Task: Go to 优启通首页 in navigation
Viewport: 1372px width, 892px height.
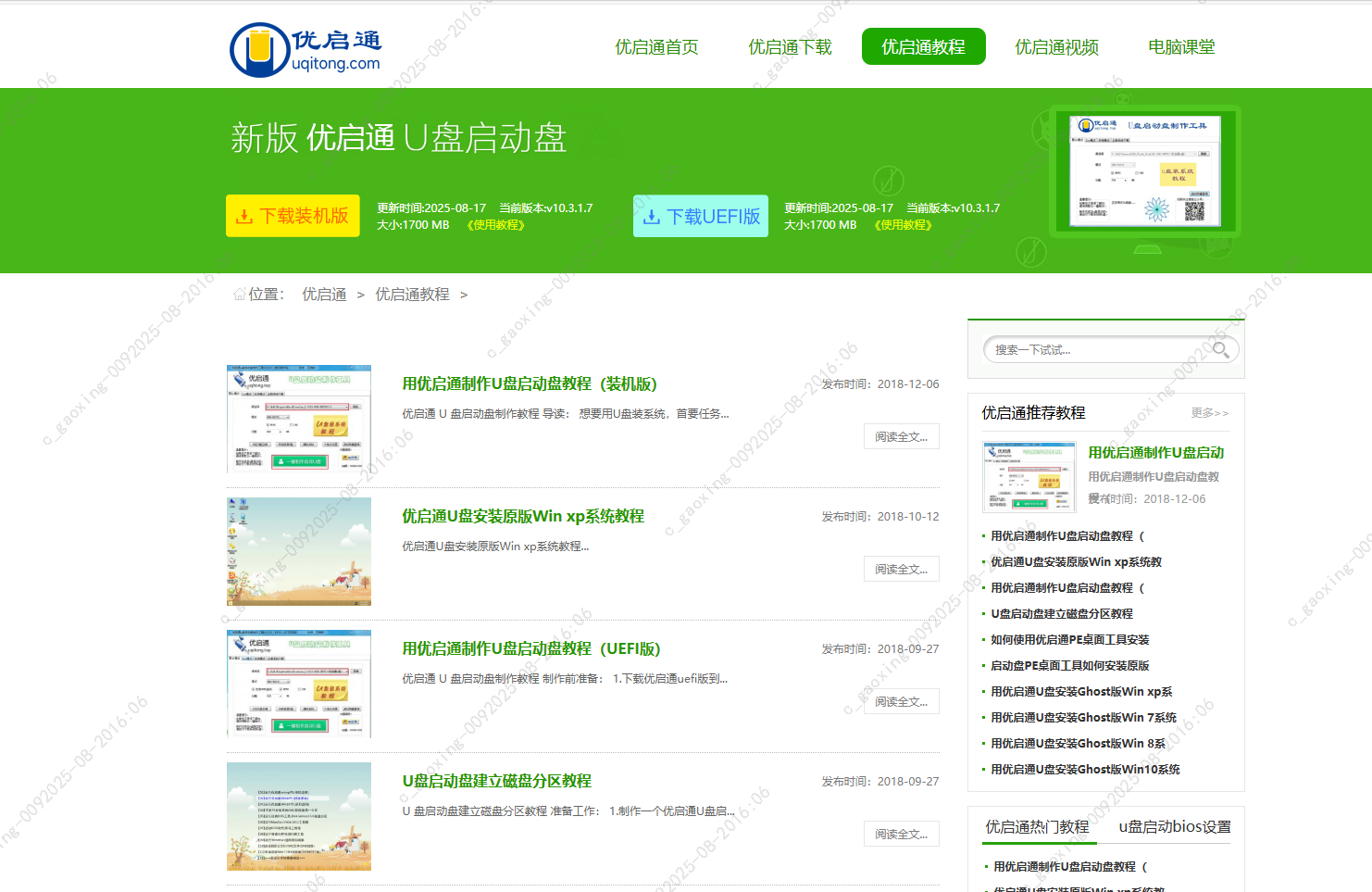Action: pyautogui.click(x=656, y=47)
